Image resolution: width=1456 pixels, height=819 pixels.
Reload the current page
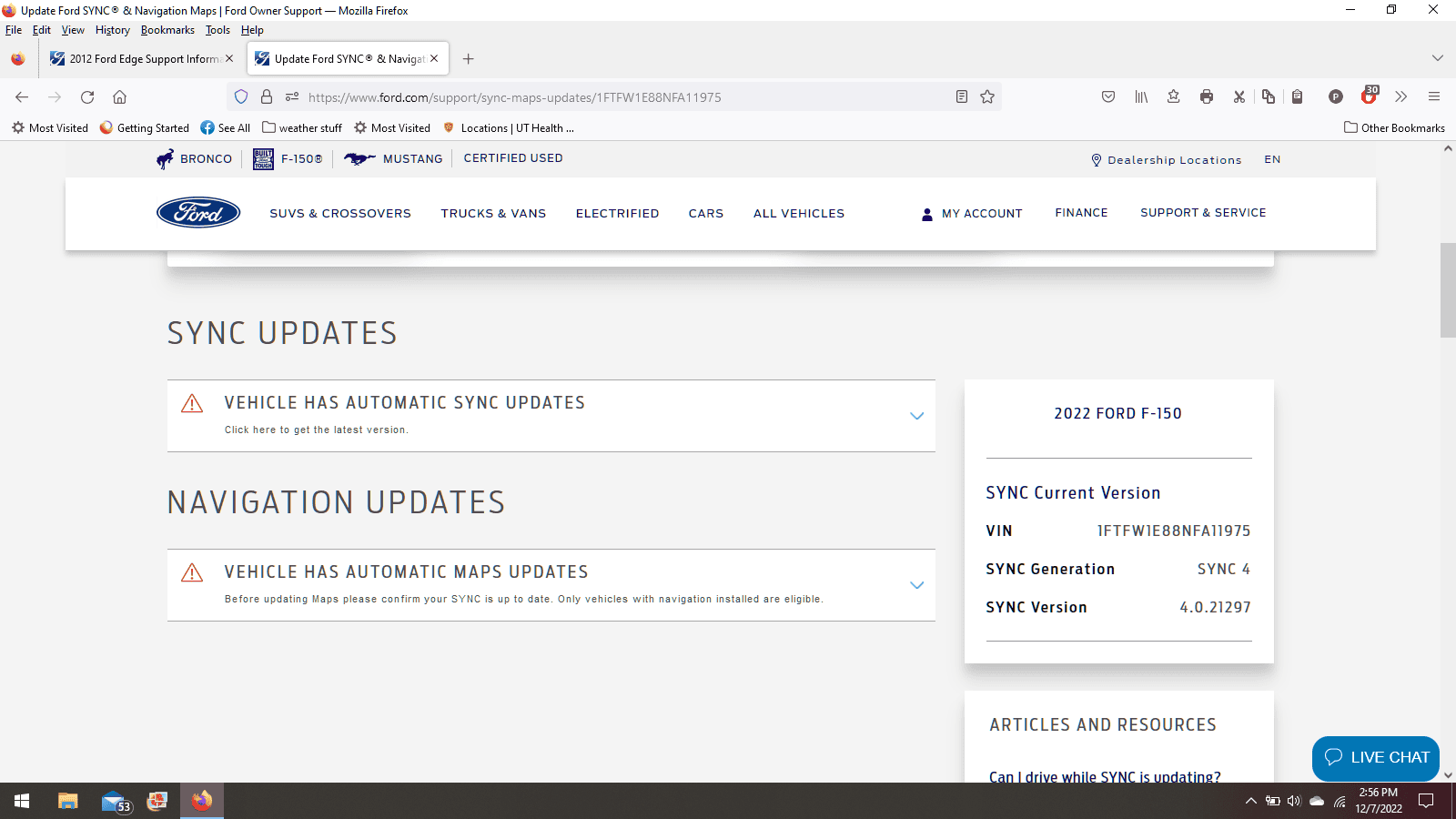coord(87,97)
